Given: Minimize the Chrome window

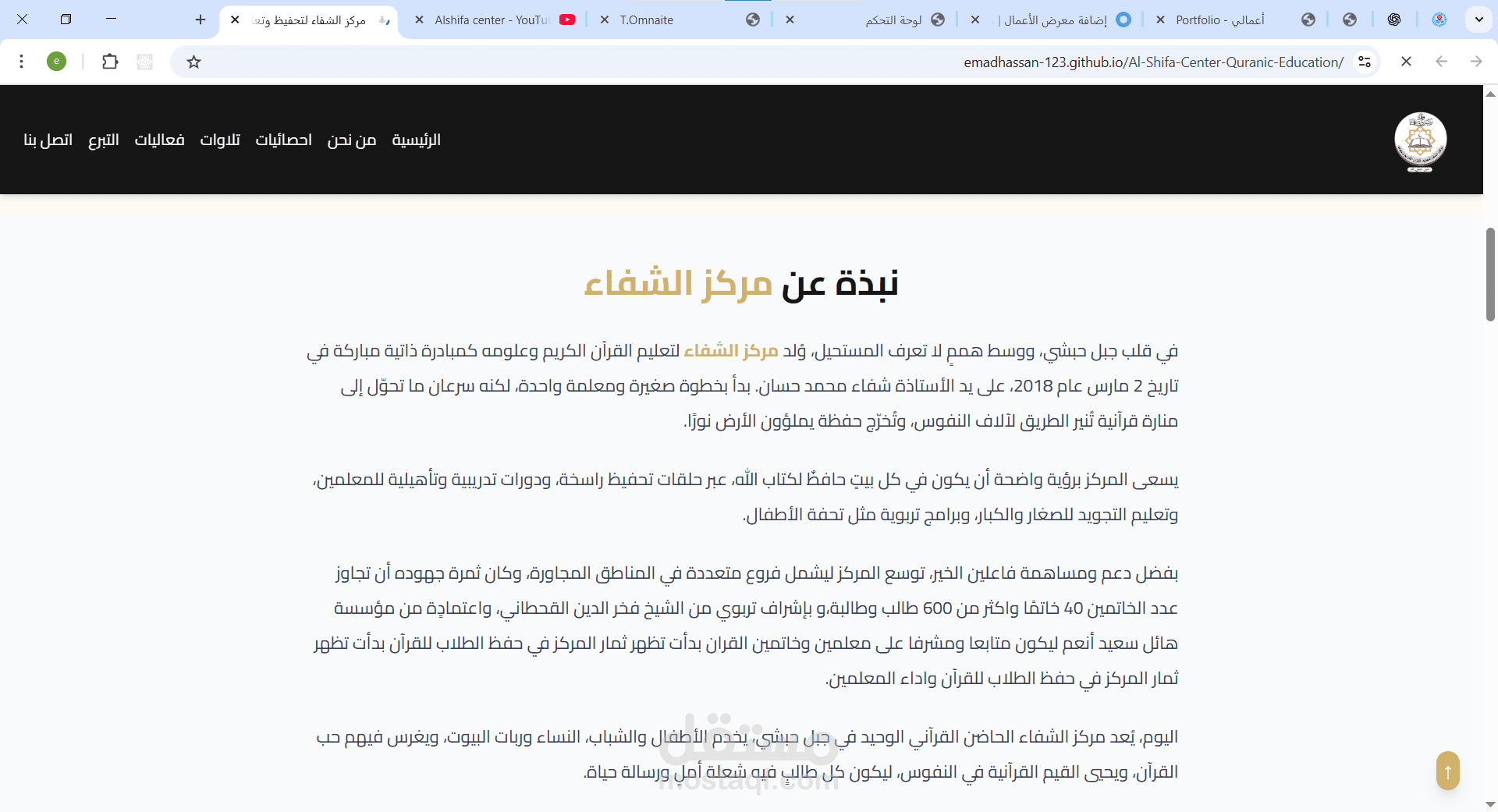Looking at the screenshot, I should (x=111, y=20).
